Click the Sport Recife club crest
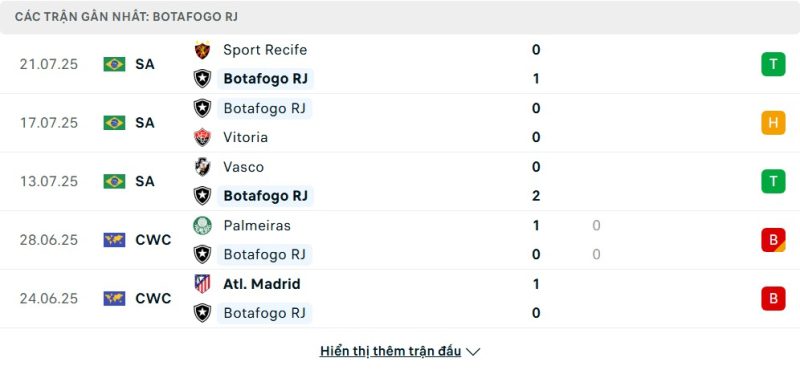This screenshot has height=374, width=800. 202,50
